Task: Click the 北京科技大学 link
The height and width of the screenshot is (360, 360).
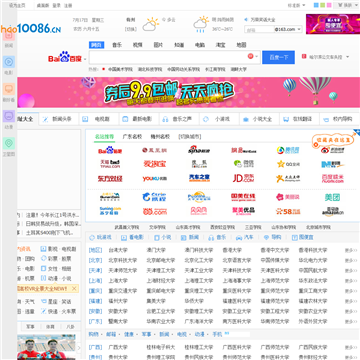Action: coord(123,260)
